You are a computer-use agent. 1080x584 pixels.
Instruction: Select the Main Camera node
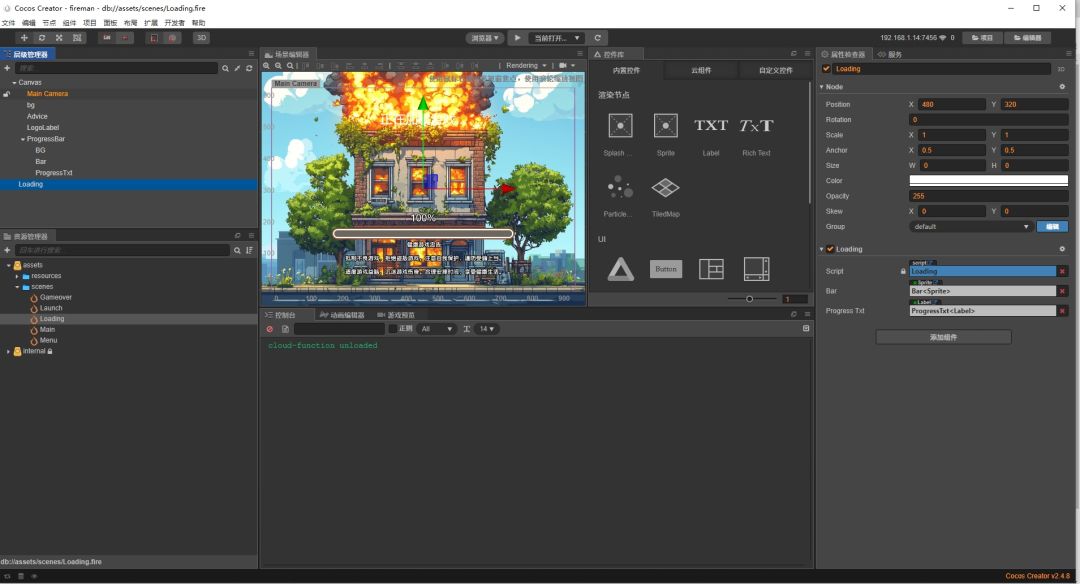coord(48,94)
